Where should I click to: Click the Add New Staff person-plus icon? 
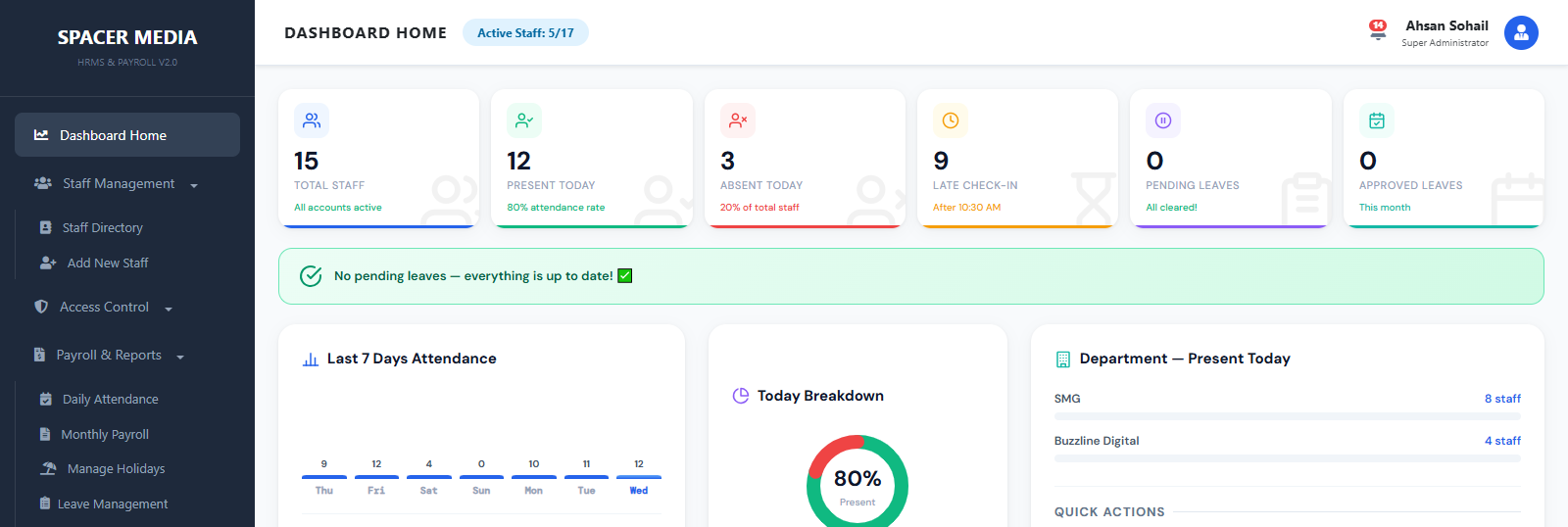coord(48,263)
